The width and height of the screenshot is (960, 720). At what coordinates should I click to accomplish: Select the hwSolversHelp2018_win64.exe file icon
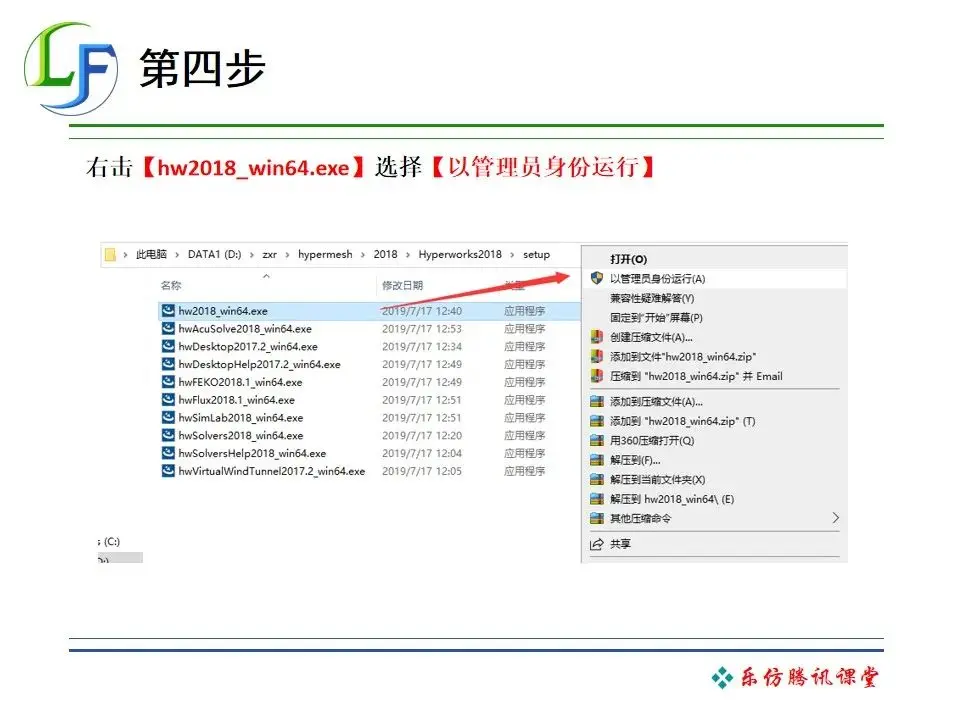pos(168,453)
